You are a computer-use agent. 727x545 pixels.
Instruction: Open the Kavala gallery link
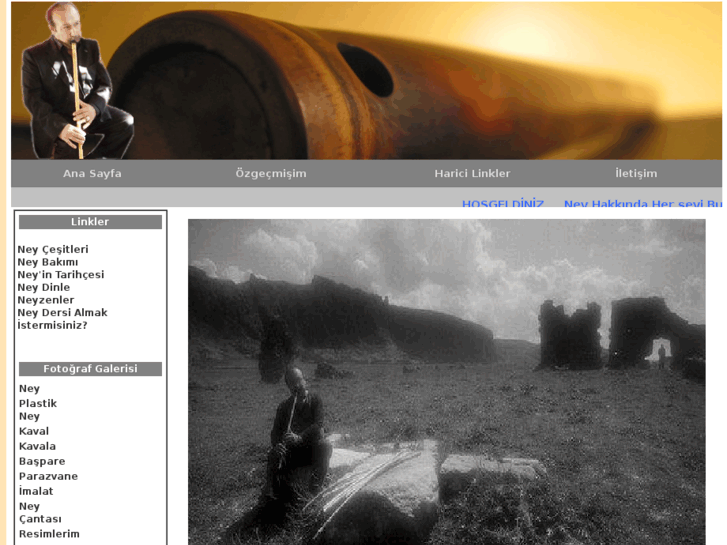pos(37,446)
